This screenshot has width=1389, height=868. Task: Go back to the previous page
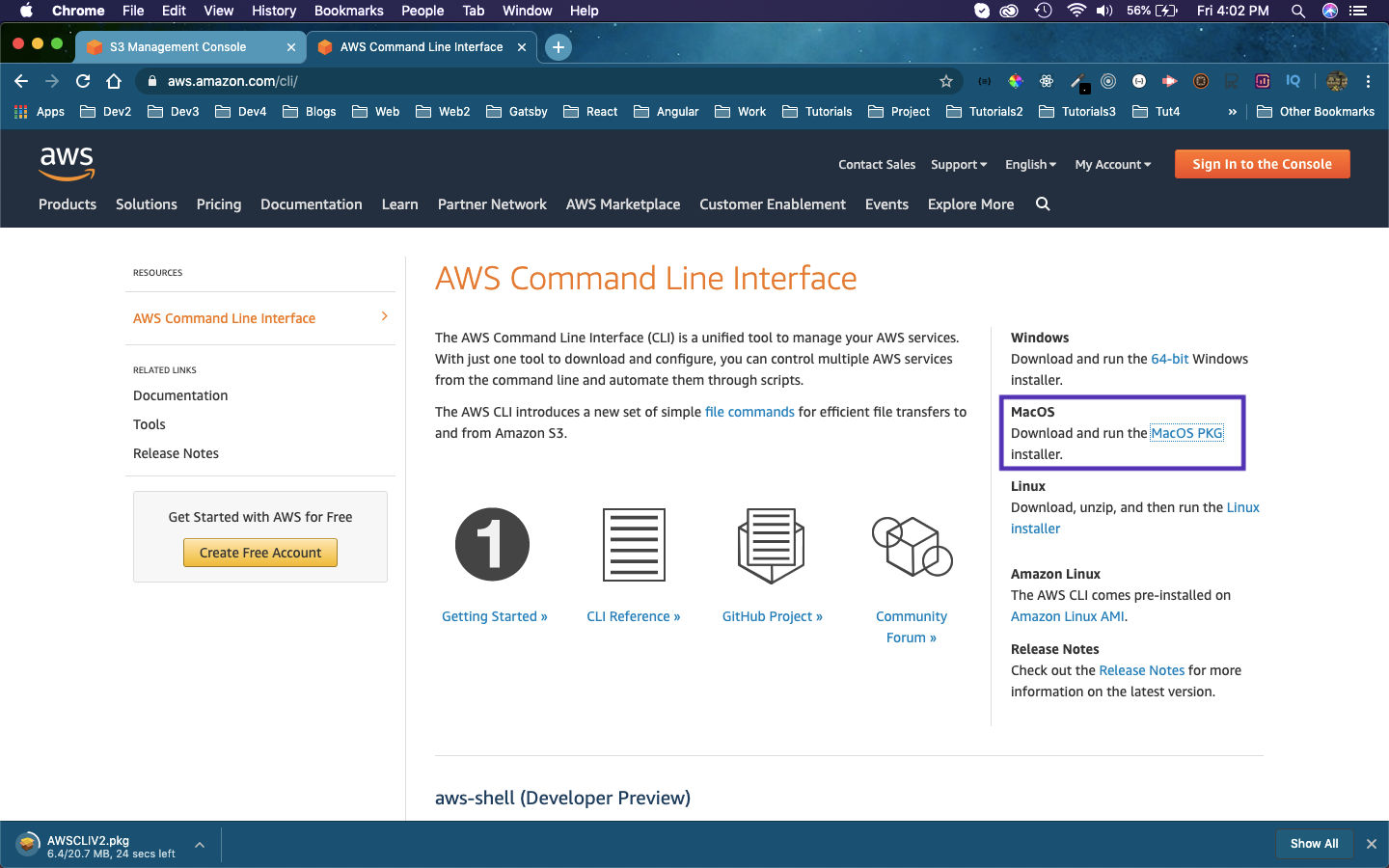point(21,81)
